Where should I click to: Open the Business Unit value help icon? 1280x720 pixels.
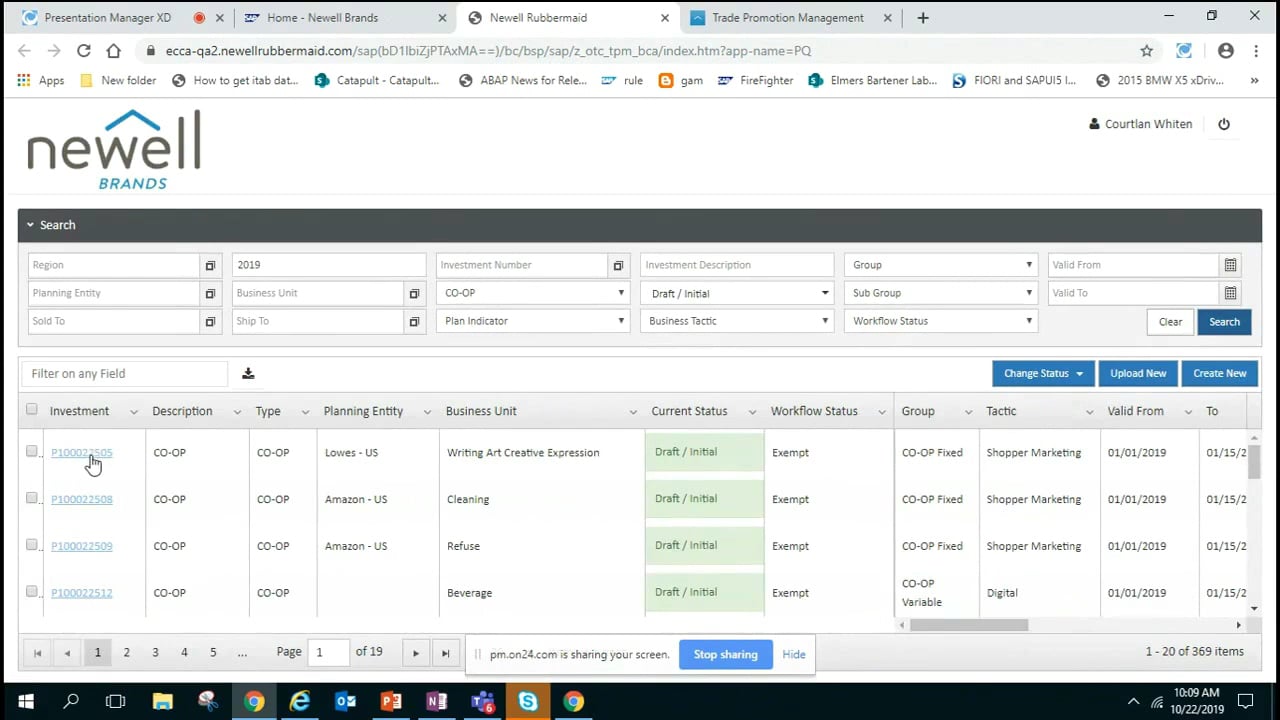[414, 293]
